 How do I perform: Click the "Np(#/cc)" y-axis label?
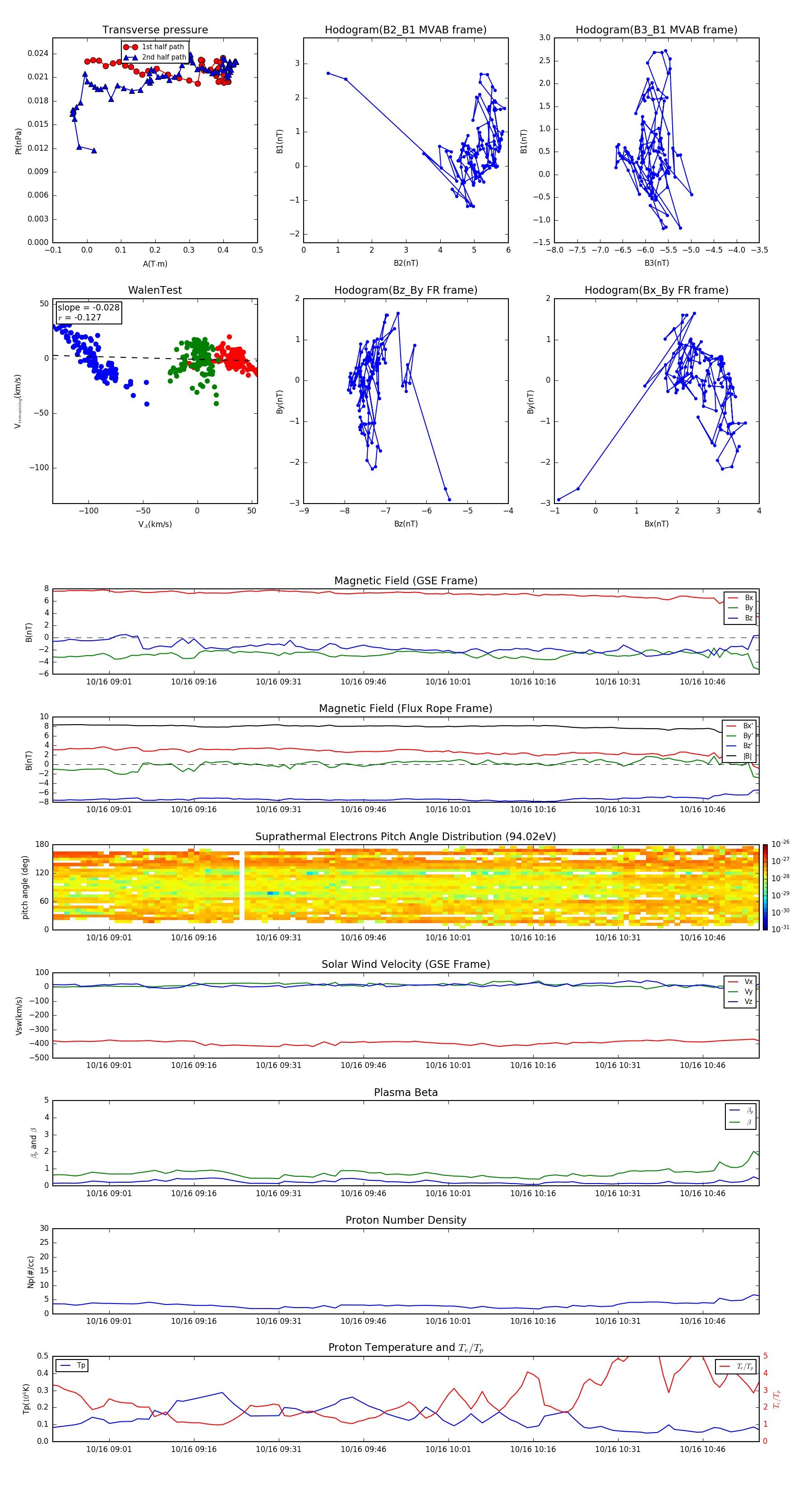(x=31, y=1272)
